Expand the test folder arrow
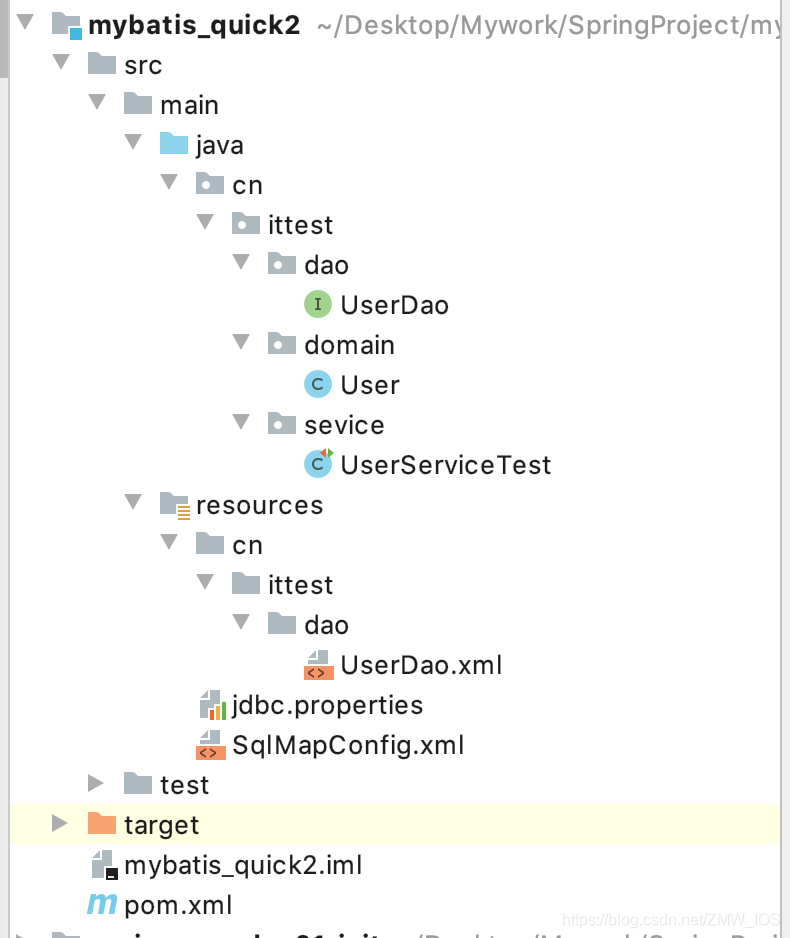This screenshot has height=938, width=790. pos(96,783)
